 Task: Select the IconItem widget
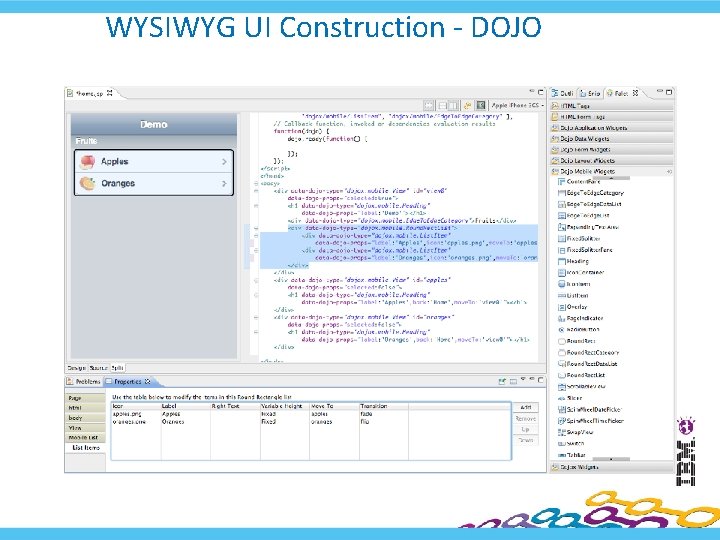[574, 284]
